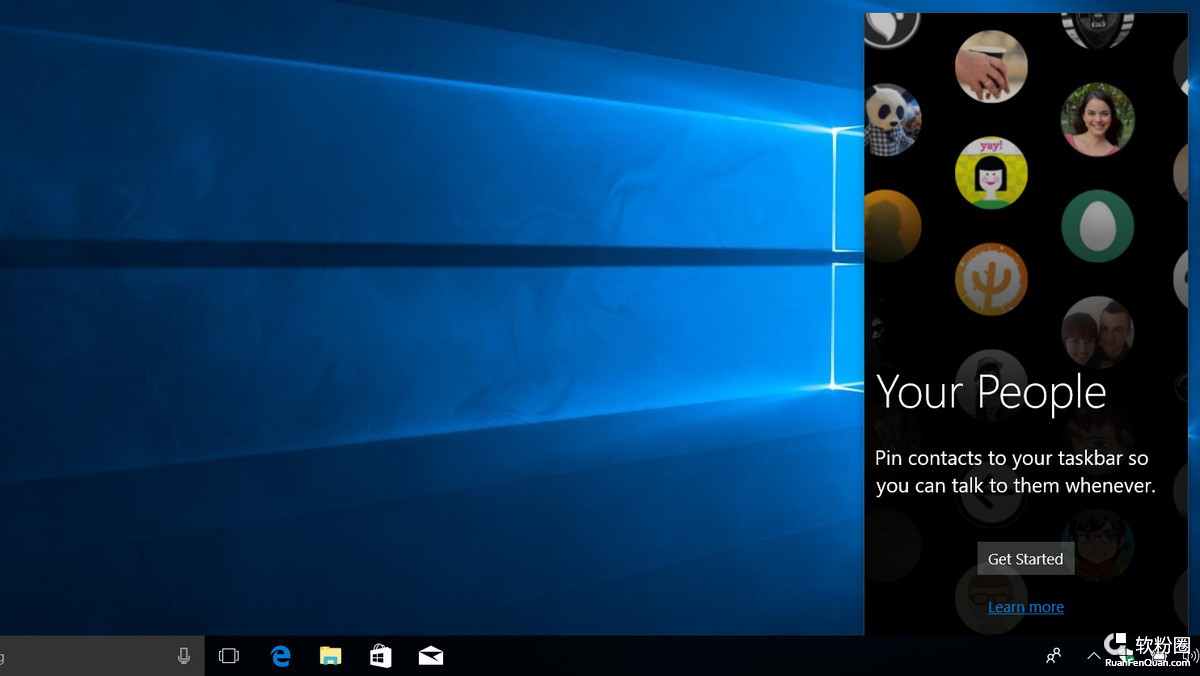Viewport: 1200px width, 676px height.
Task: Launch Microsoft Edge from the taskbar
Action: click(x=281, y=656)
